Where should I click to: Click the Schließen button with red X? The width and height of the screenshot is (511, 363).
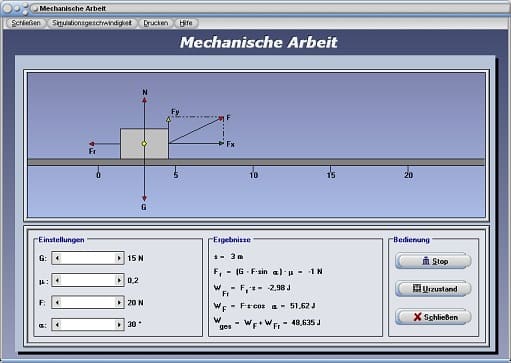433,317
